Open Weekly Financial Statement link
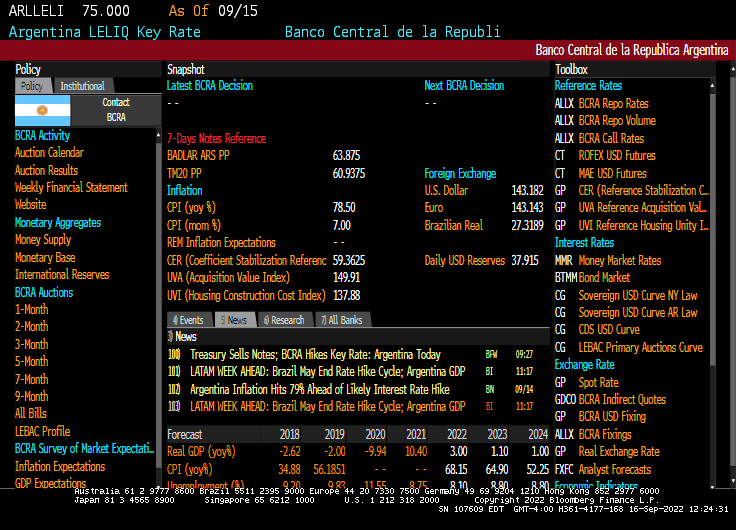The width and height of the screenshot is (736, 530). pos(70,188)
